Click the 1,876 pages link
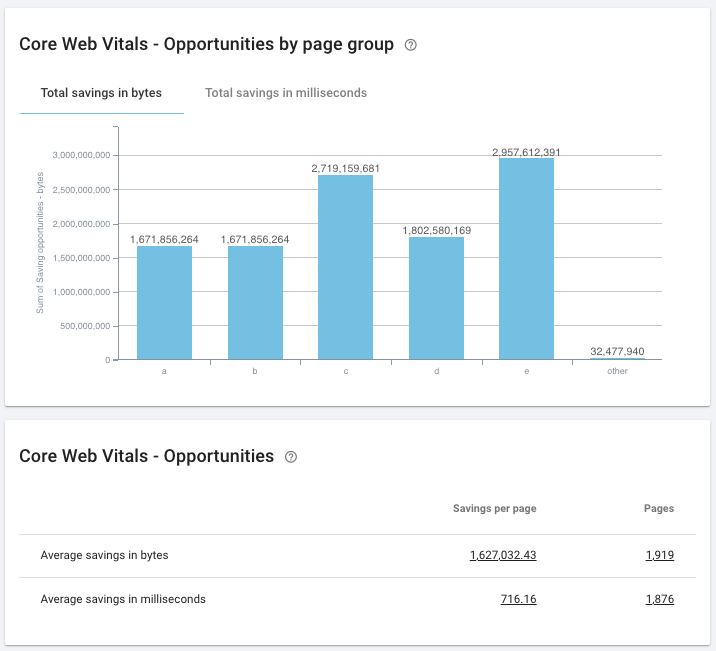Viewport: 716px width, 651px height. [x=659, y=599]
